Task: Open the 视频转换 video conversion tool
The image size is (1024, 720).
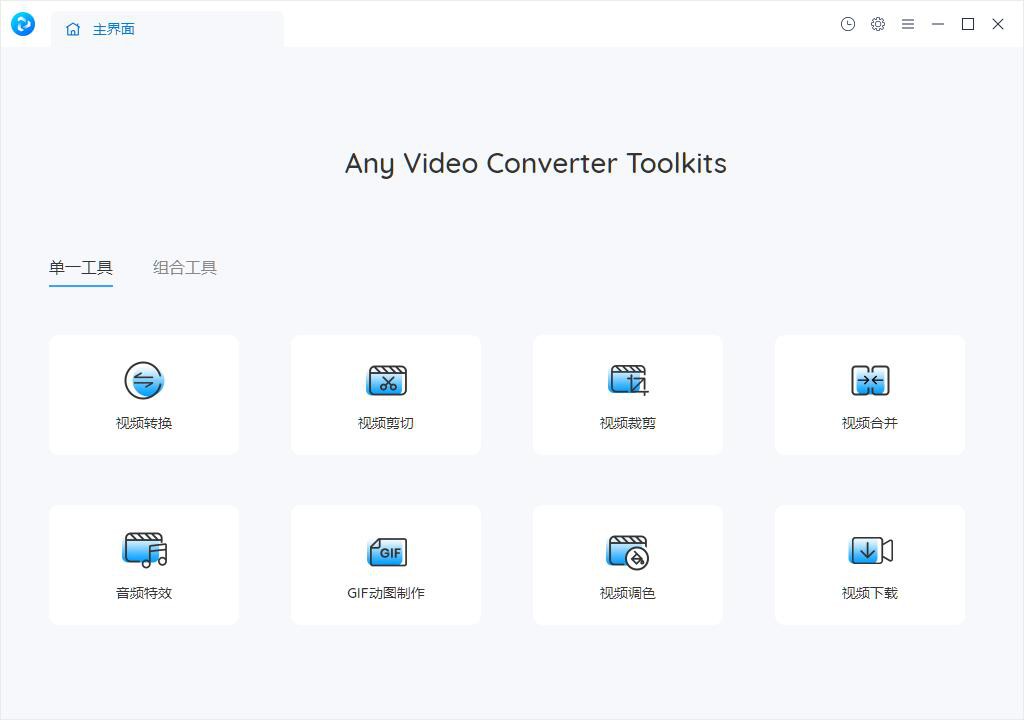Action: (143, 394)
